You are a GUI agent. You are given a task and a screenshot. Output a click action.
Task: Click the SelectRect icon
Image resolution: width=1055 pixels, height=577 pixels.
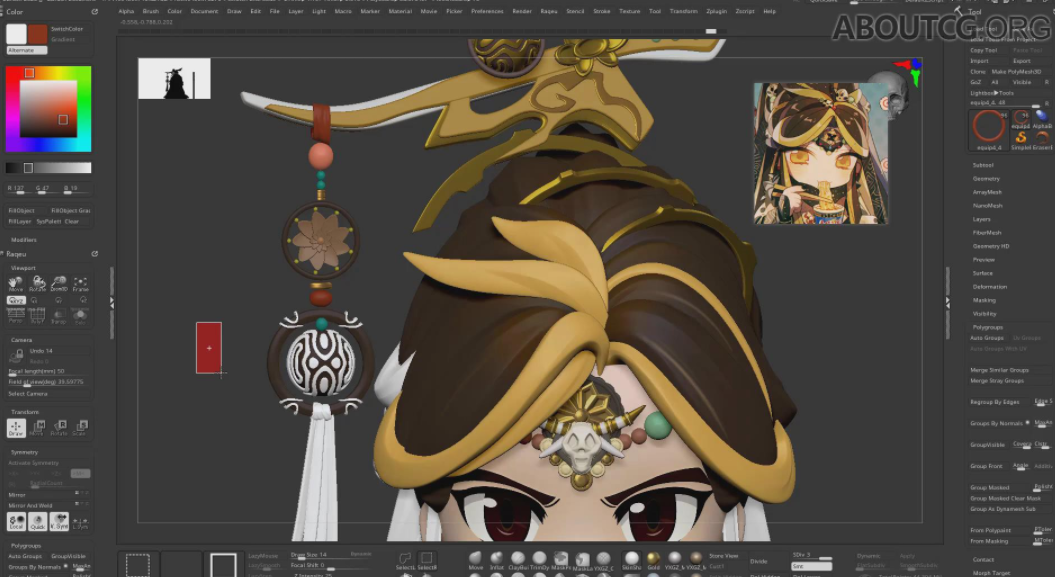[x=427, y=560]
